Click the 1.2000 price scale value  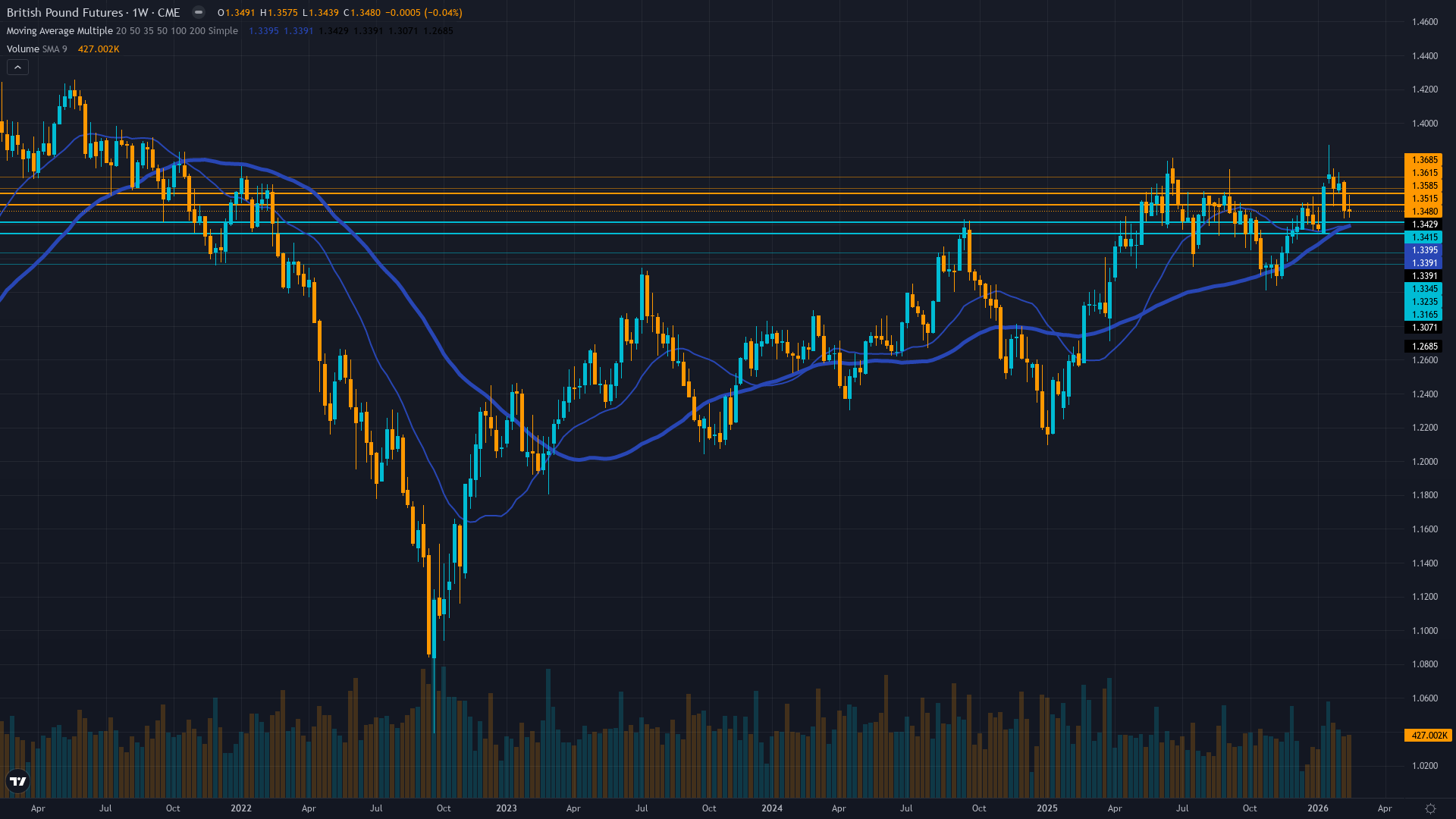coord(1425,462)
